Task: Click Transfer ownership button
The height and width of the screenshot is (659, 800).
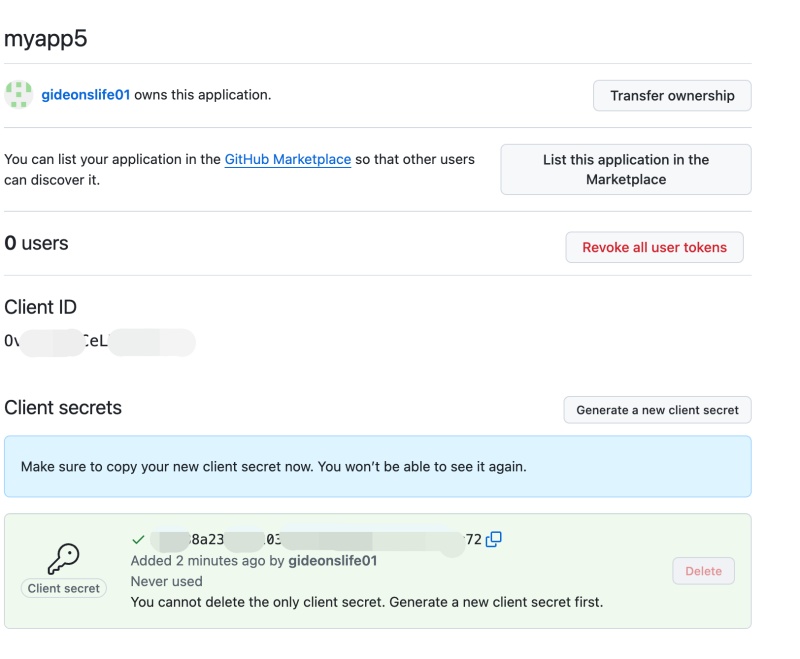Action: (672, 95)
